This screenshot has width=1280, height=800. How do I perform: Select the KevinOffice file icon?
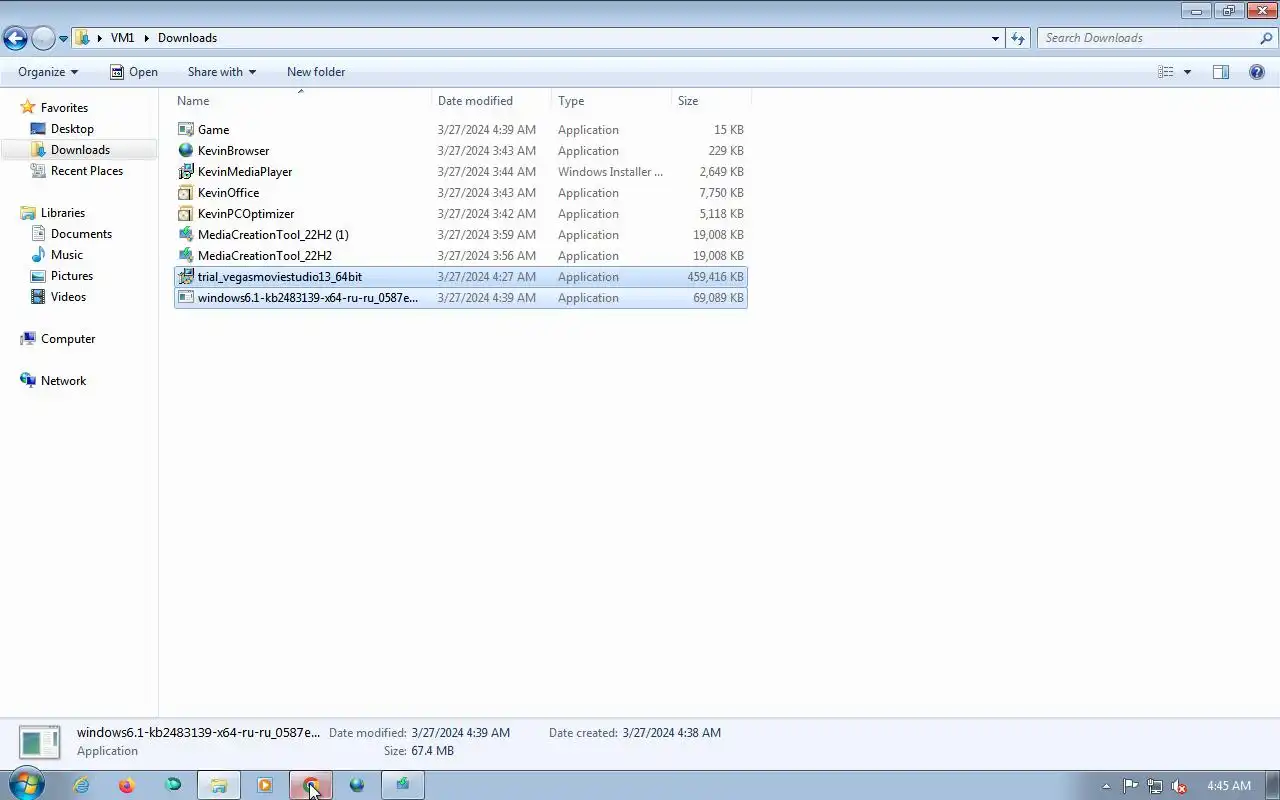click(185, 193)
